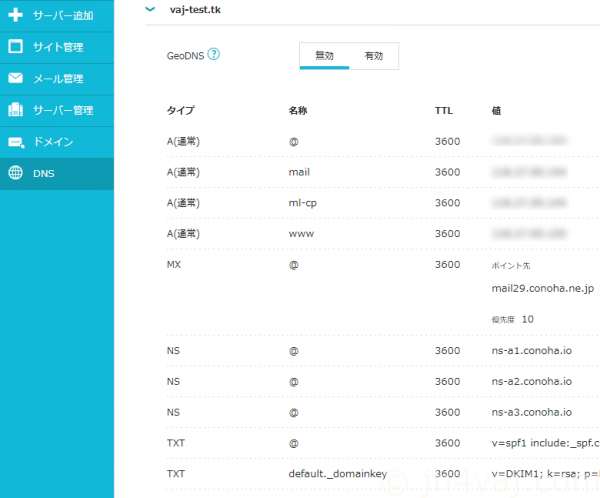Set GeoDNS to 無効
This screenshot has height=498, width=600.
324,56
